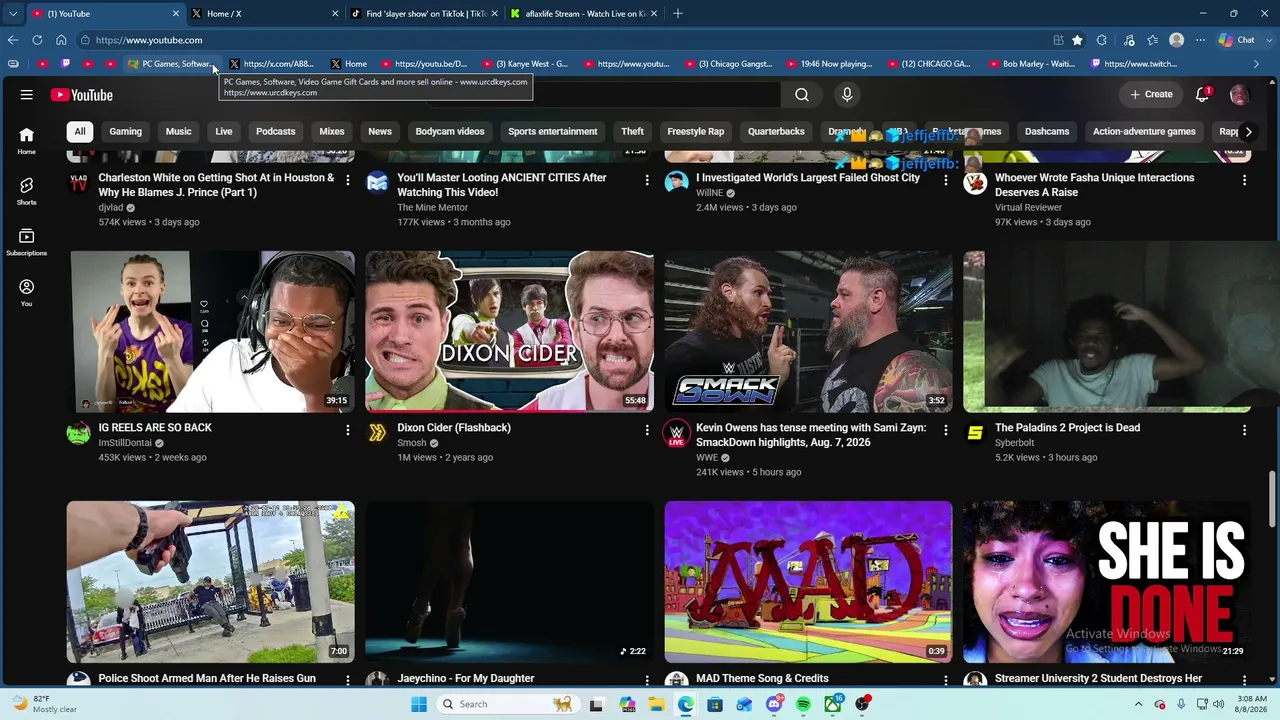Image resolution: width=1280 pixels, height=720 pixels.
Task: Open the YouTube guide hamburger menu
Action: [27, 95]
